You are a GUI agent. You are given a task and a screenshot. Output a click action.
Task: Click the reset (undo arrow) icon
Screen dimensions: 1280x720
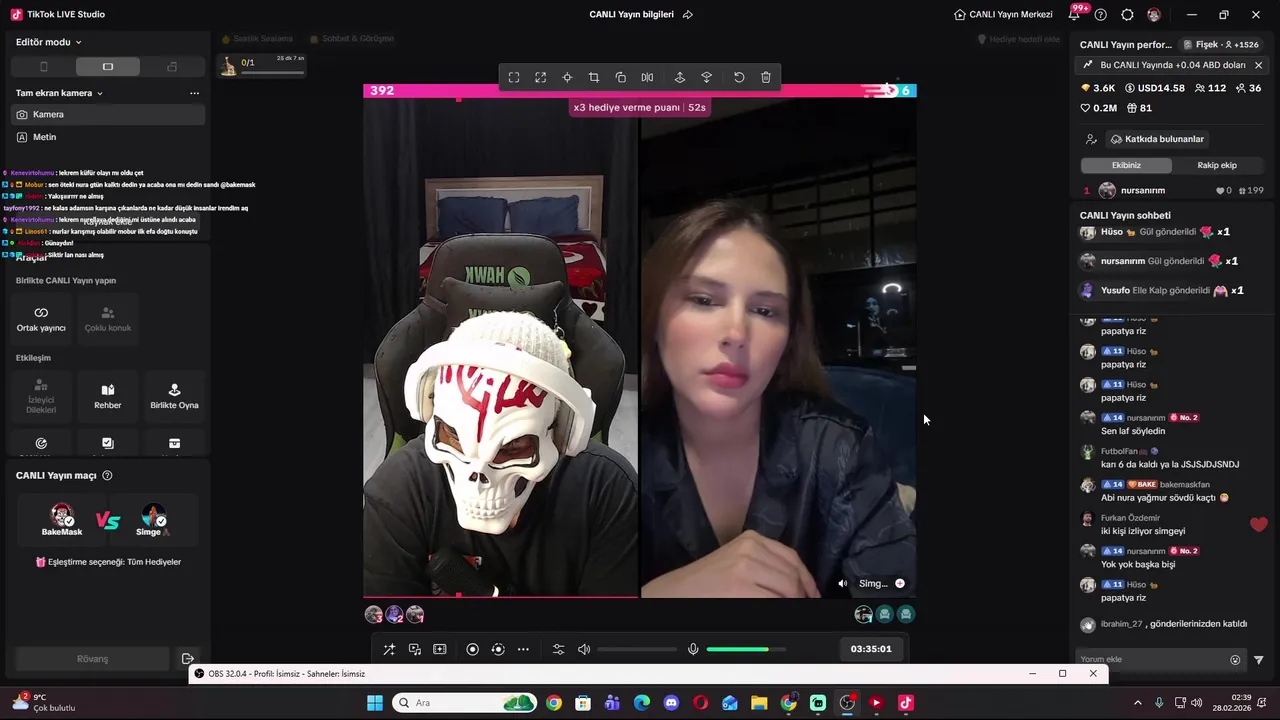coord(739,78)
